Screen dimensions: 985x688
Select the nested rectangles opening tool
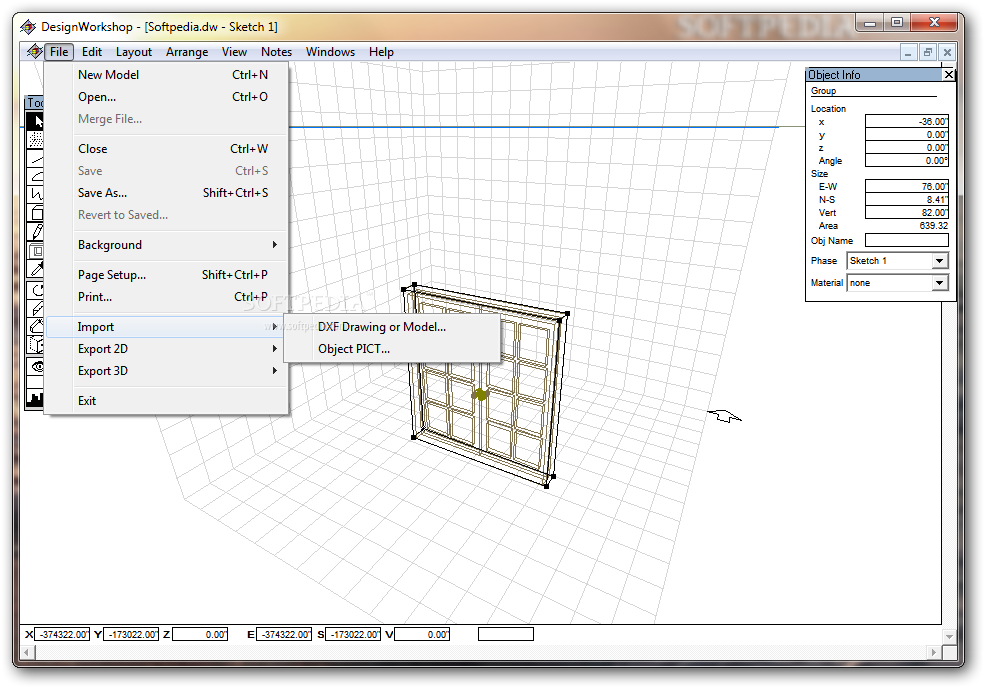[x=36, y=251]
